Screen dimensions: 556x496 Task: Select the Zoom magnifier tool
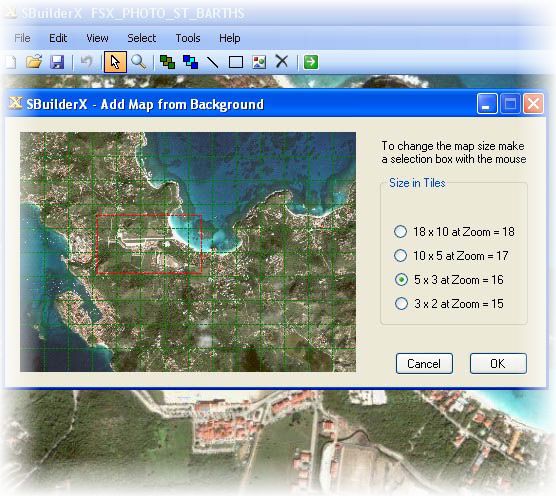[138, 62]
